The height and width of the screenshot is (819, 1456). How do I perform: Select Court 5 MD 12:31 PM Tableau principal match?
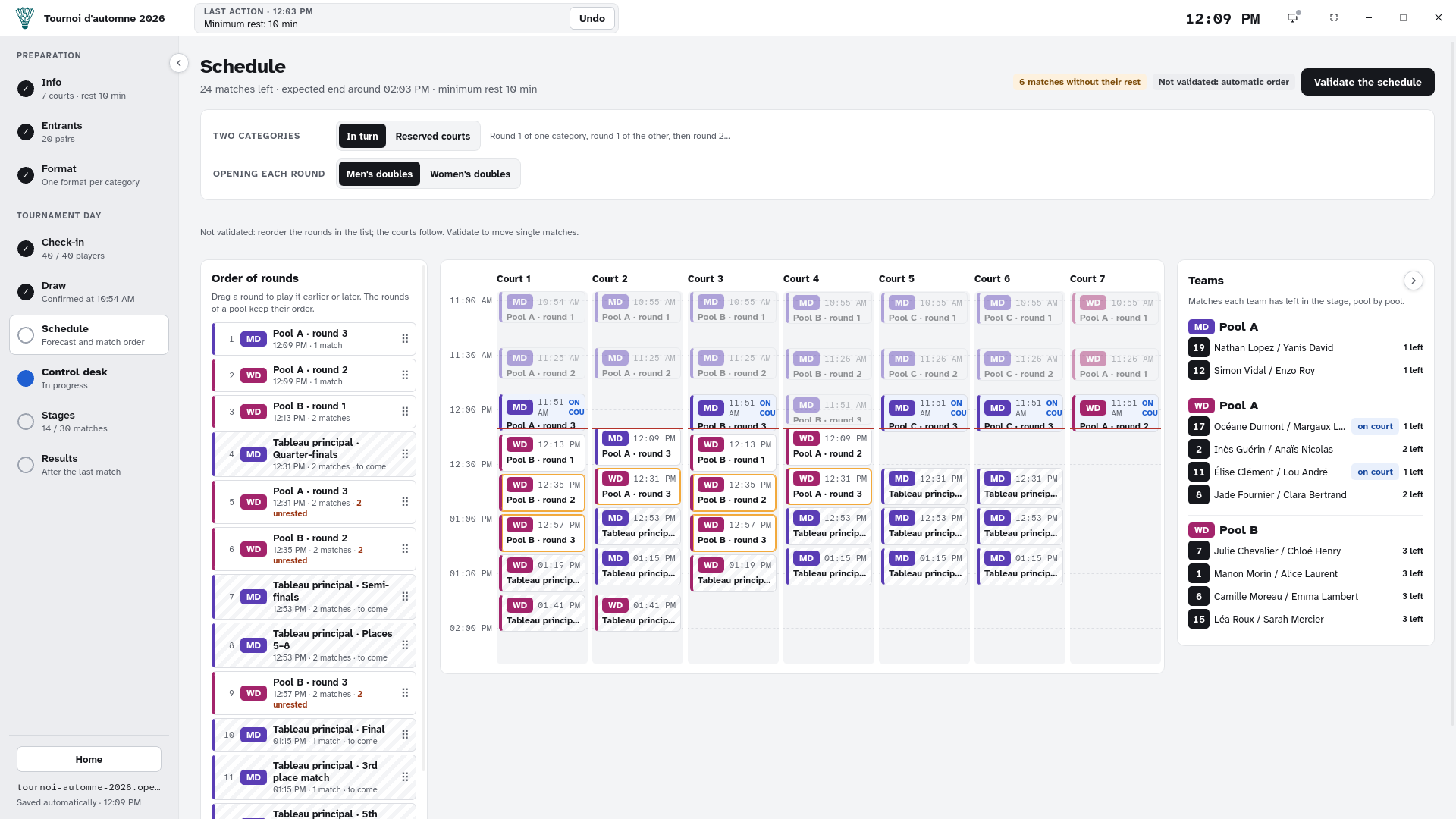click(x=924, y=486)
